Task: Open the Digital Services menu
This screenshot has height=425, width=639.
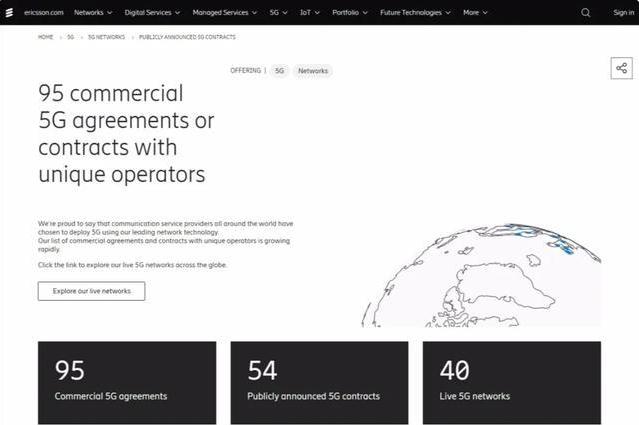Action: click(152, 13)
